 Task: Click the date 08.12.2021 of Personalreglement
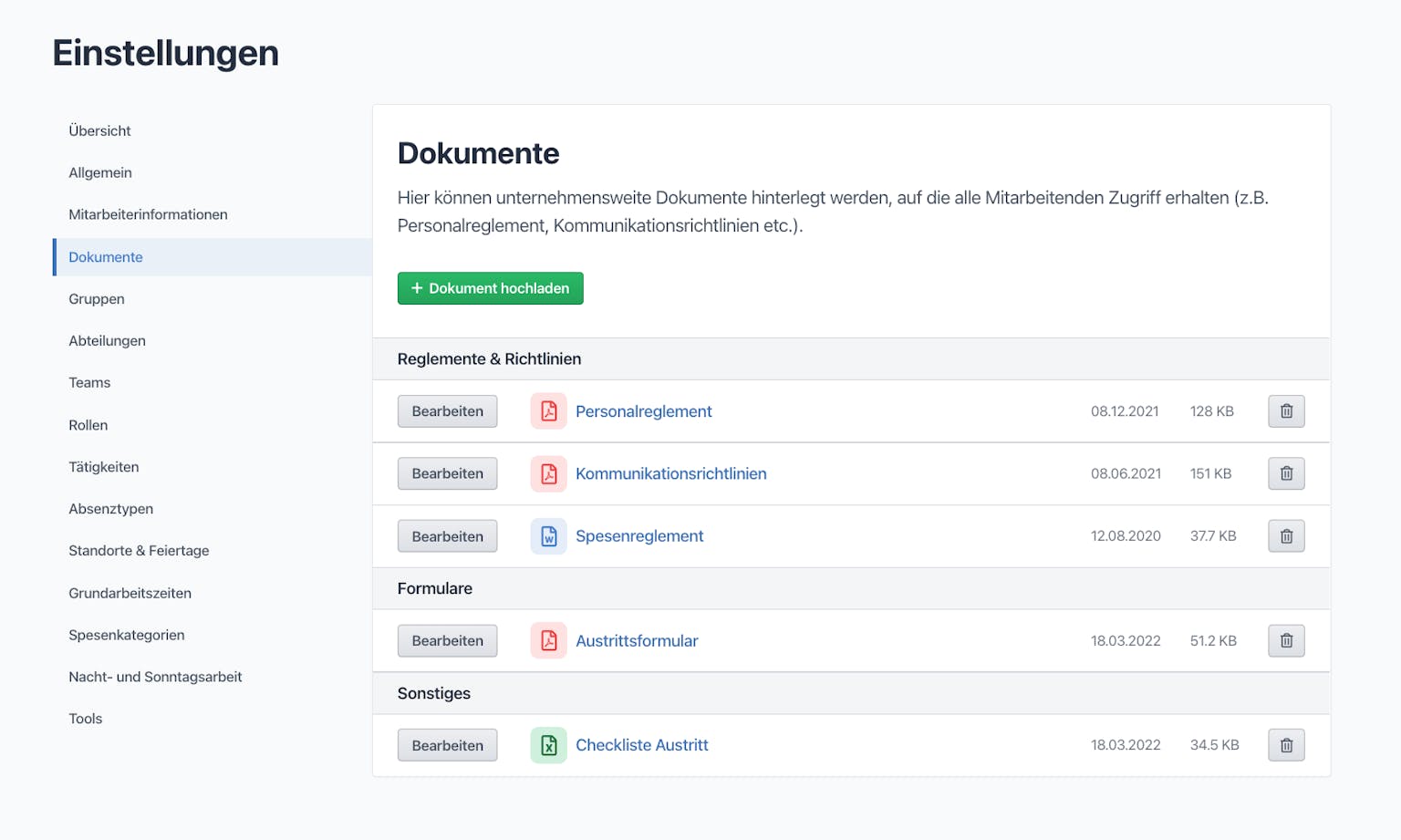[x=1125, y=411]
